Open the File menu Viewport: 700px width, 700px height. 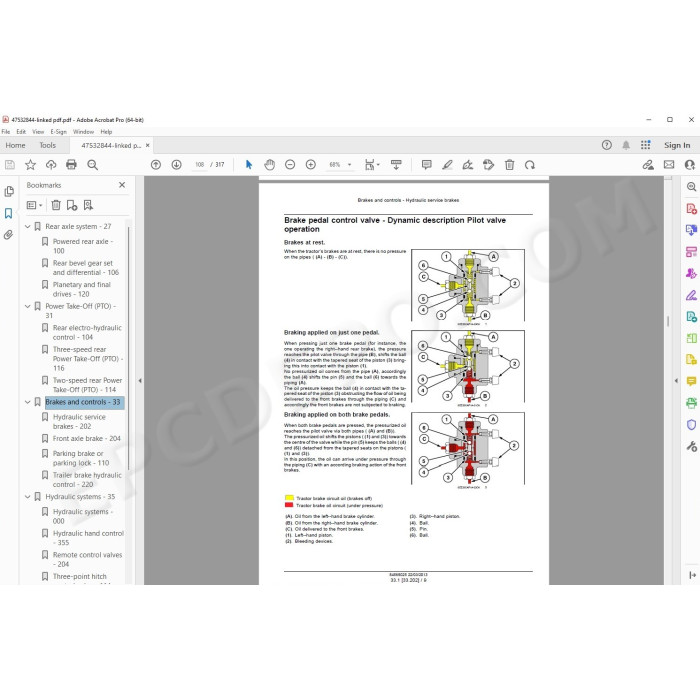[6, 132]
